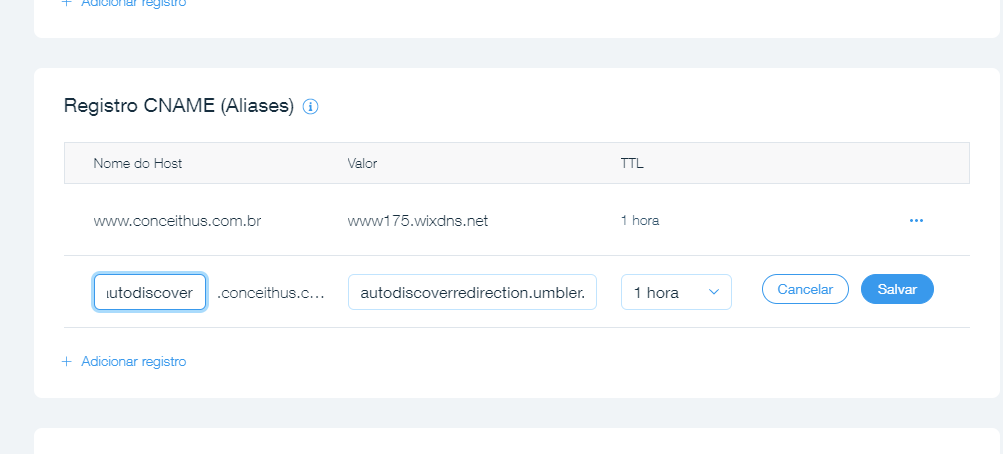Click the www175.wixdns.net value
Screen dimensions: 1003x454
pos(418,220)
